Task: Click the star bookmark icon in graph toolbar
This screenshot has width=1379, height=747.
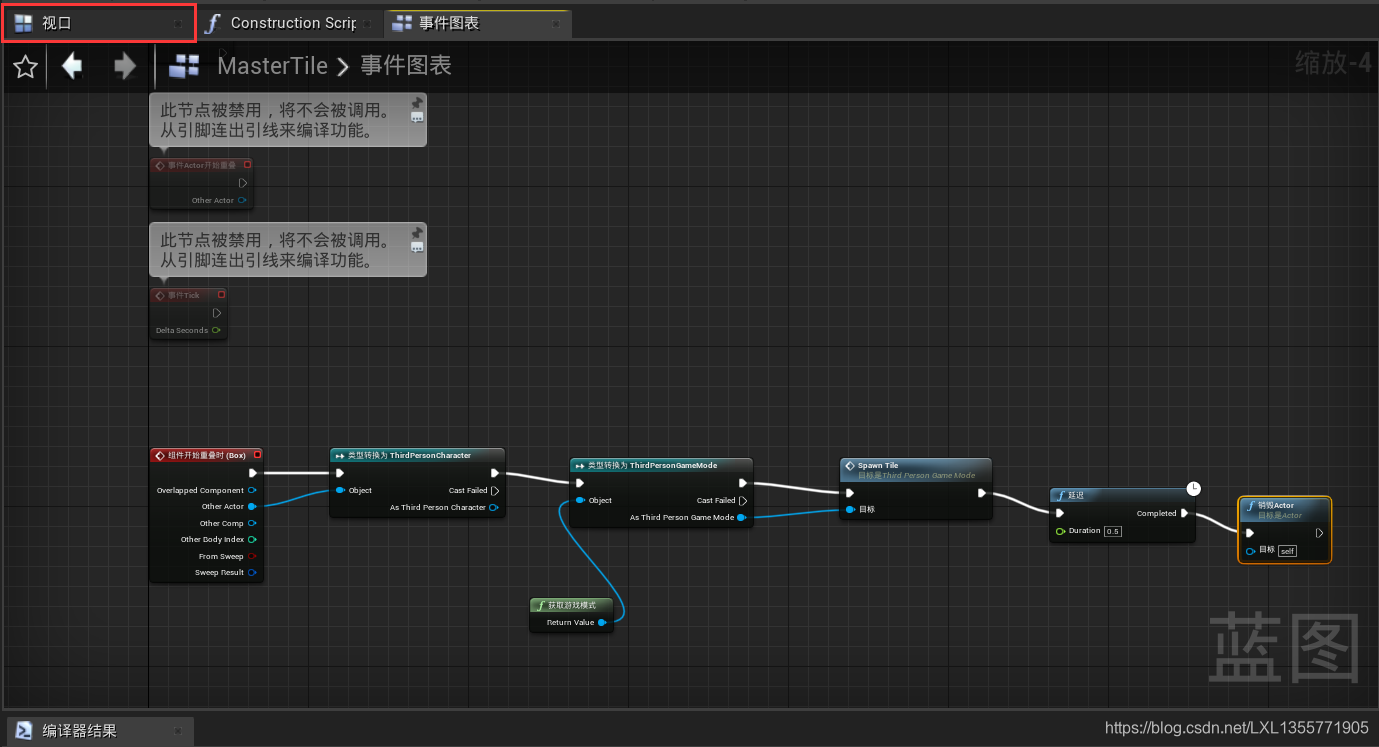Action: point(25,67)
